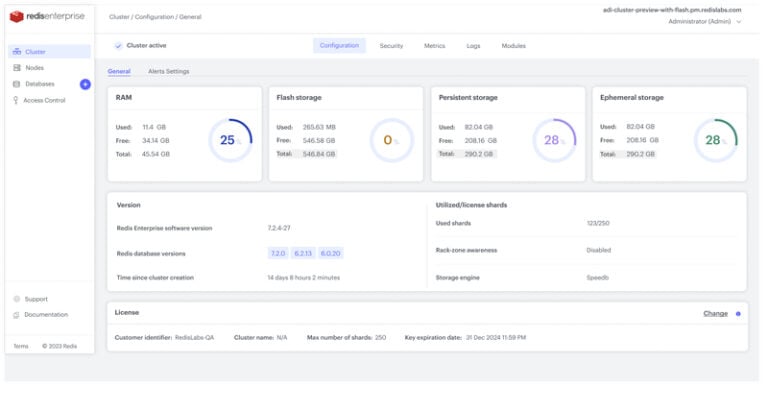Select the Alerts Settings sub-tab
Image resolution: width=768 pixels, height=412 pixels.
[168, 71]
